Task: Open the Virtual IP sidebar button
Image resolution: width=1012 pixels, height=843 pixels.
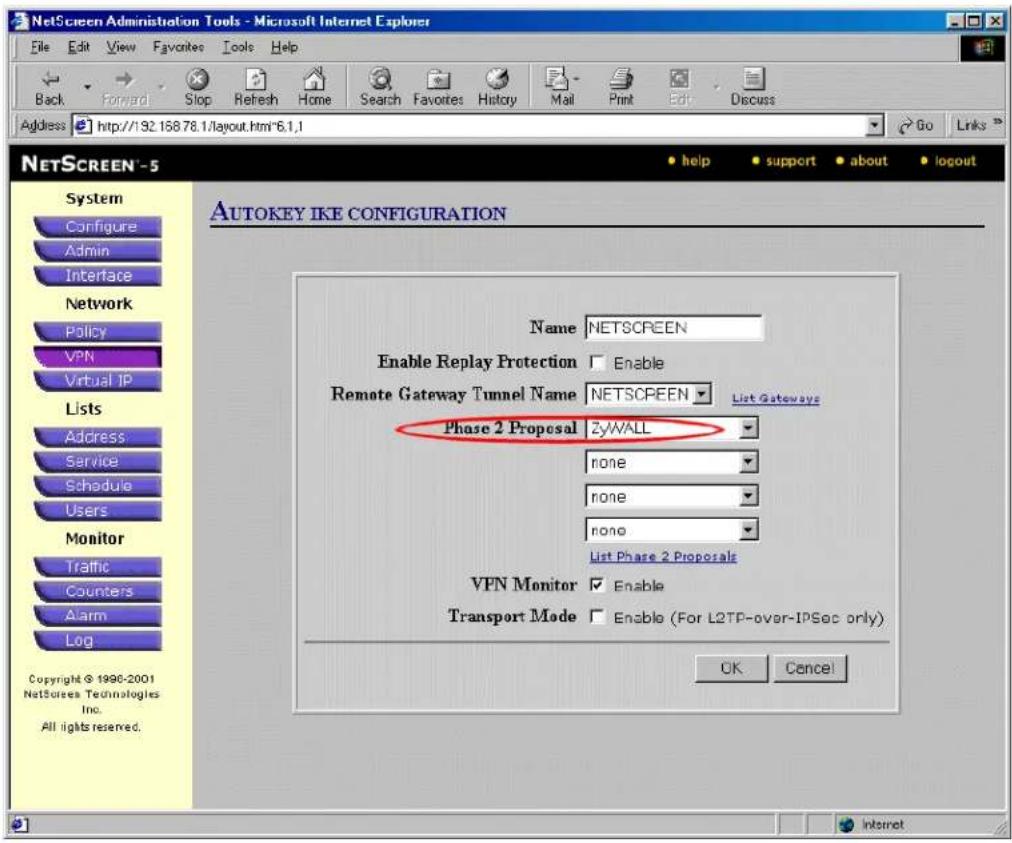Action: [98, 381]
